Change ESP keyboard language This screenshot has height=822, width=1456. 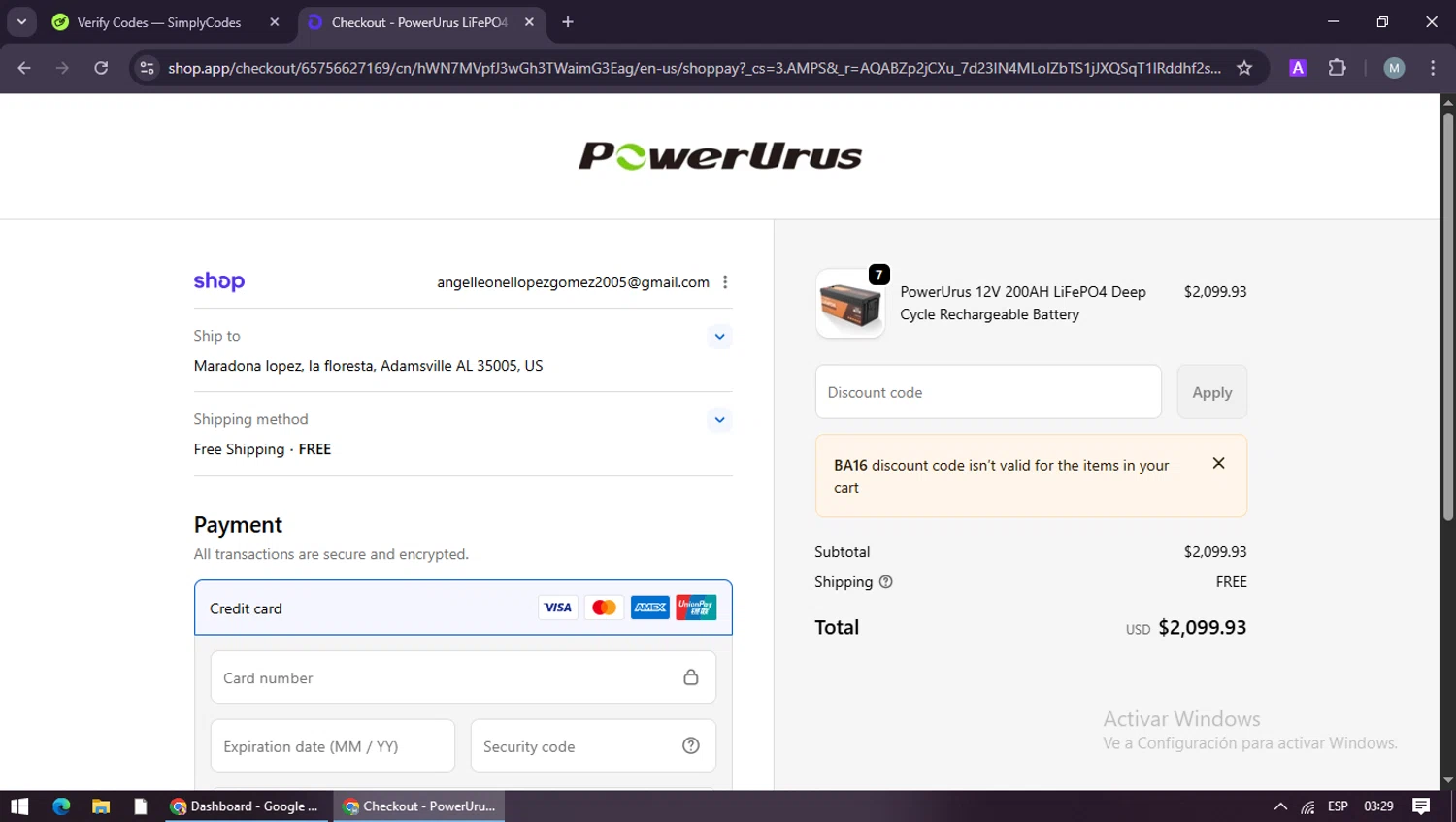(x=1338, y=806)
